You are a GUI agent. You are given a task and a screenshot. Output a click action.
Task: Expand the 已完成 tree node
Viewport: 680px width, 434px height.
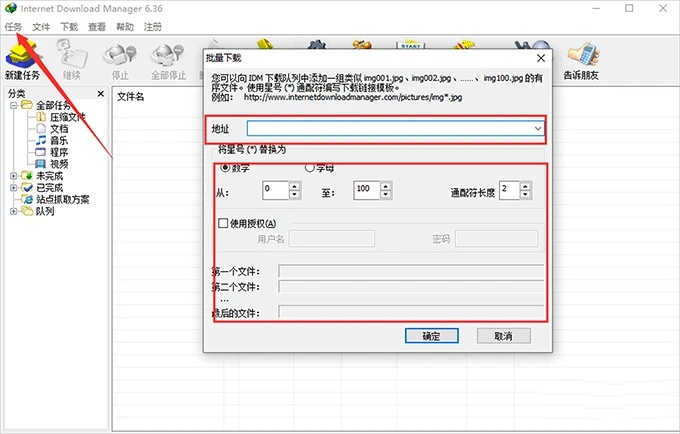pyautogui.click(x=13, y=188)
